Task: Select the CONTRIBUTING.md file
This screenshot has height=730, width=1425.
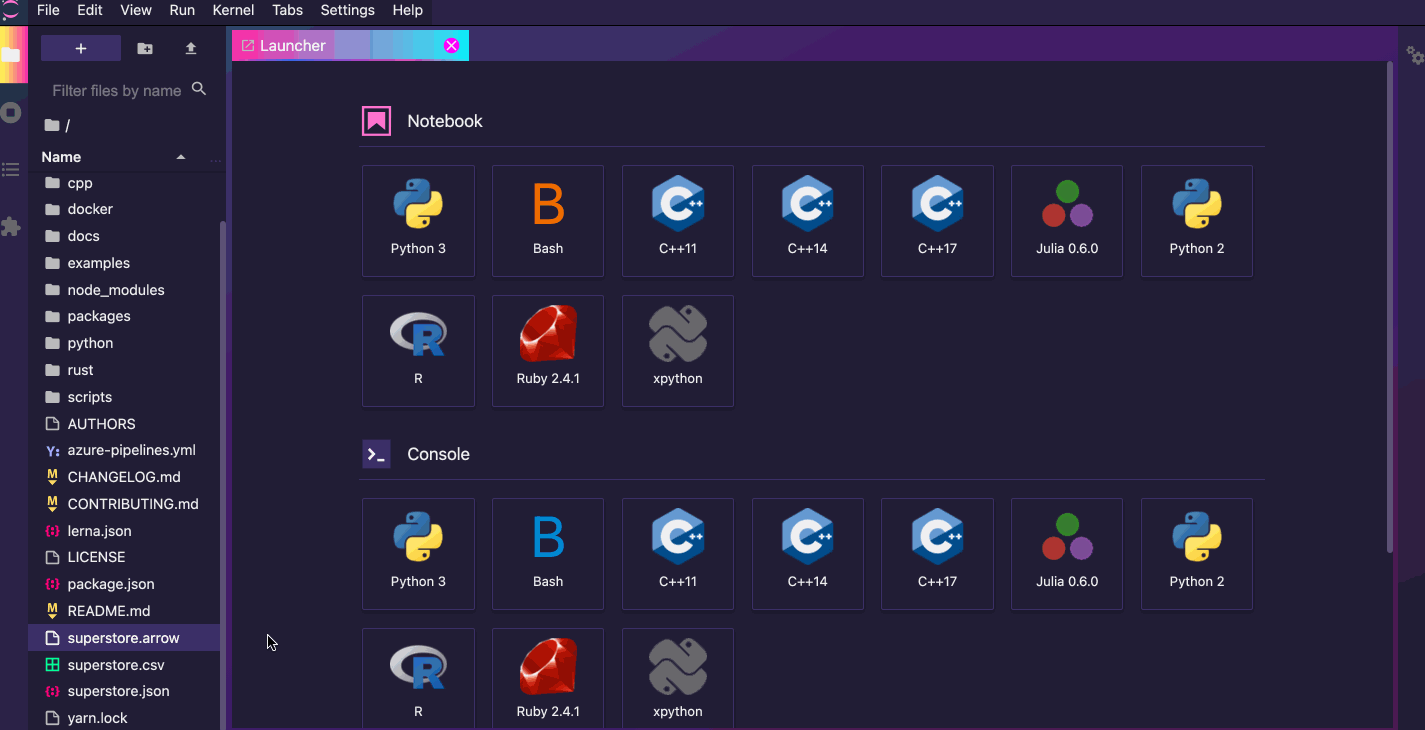Action: 124,504
